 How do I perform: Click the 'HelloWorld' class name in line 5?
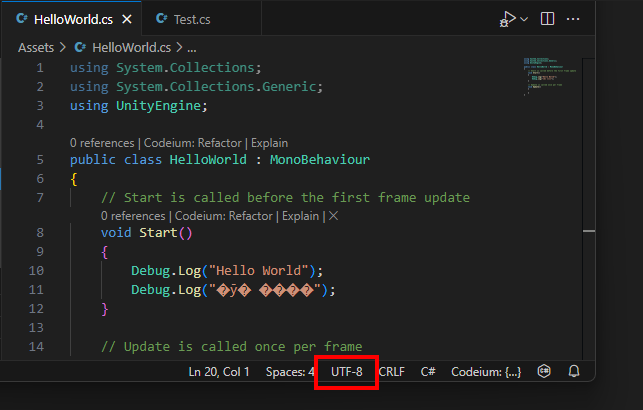[x=208, y=159]
